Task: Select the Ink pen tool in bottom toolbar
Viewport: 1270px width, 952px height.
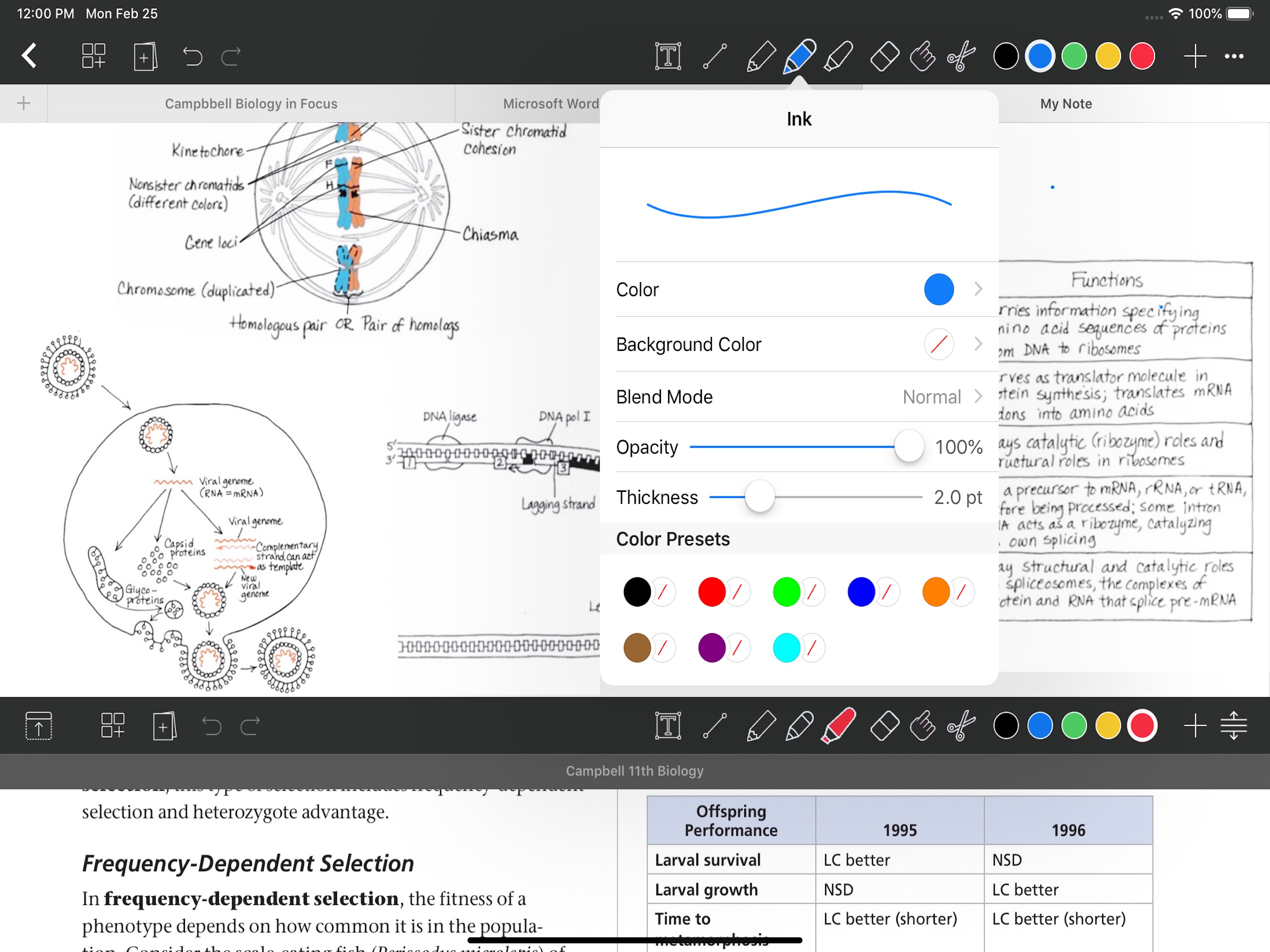Action: 799,726
